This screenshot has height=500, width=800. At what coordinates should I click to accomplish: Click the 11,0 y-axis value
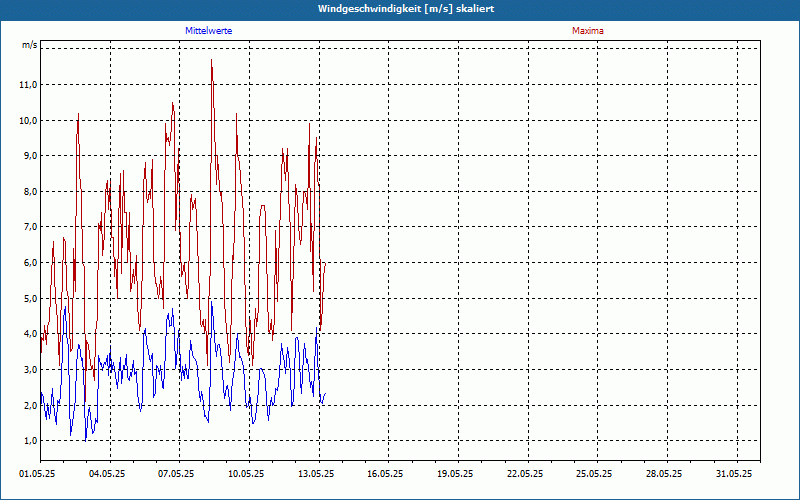click(x=28, y=85)
